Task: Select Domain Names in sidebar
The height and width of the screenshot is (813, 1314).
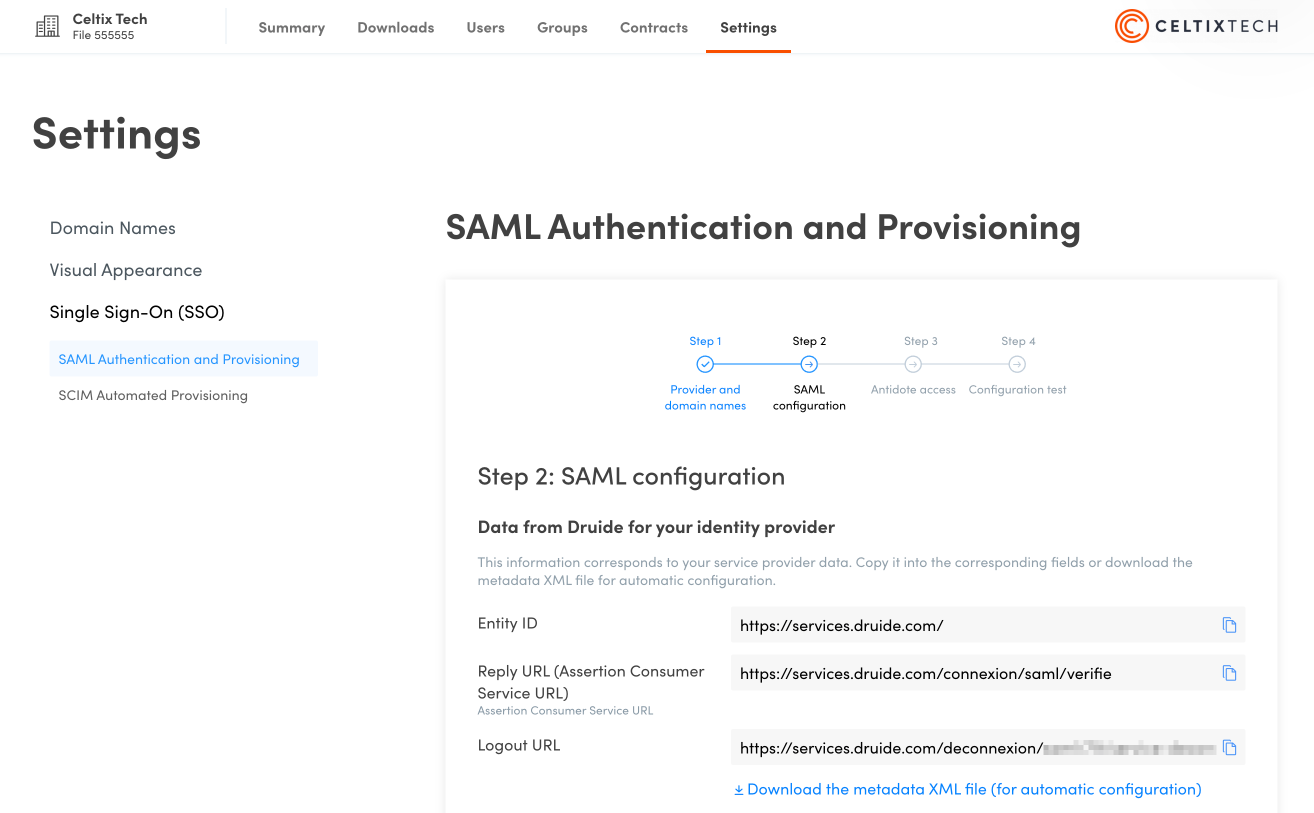Action: coord(112,228)
